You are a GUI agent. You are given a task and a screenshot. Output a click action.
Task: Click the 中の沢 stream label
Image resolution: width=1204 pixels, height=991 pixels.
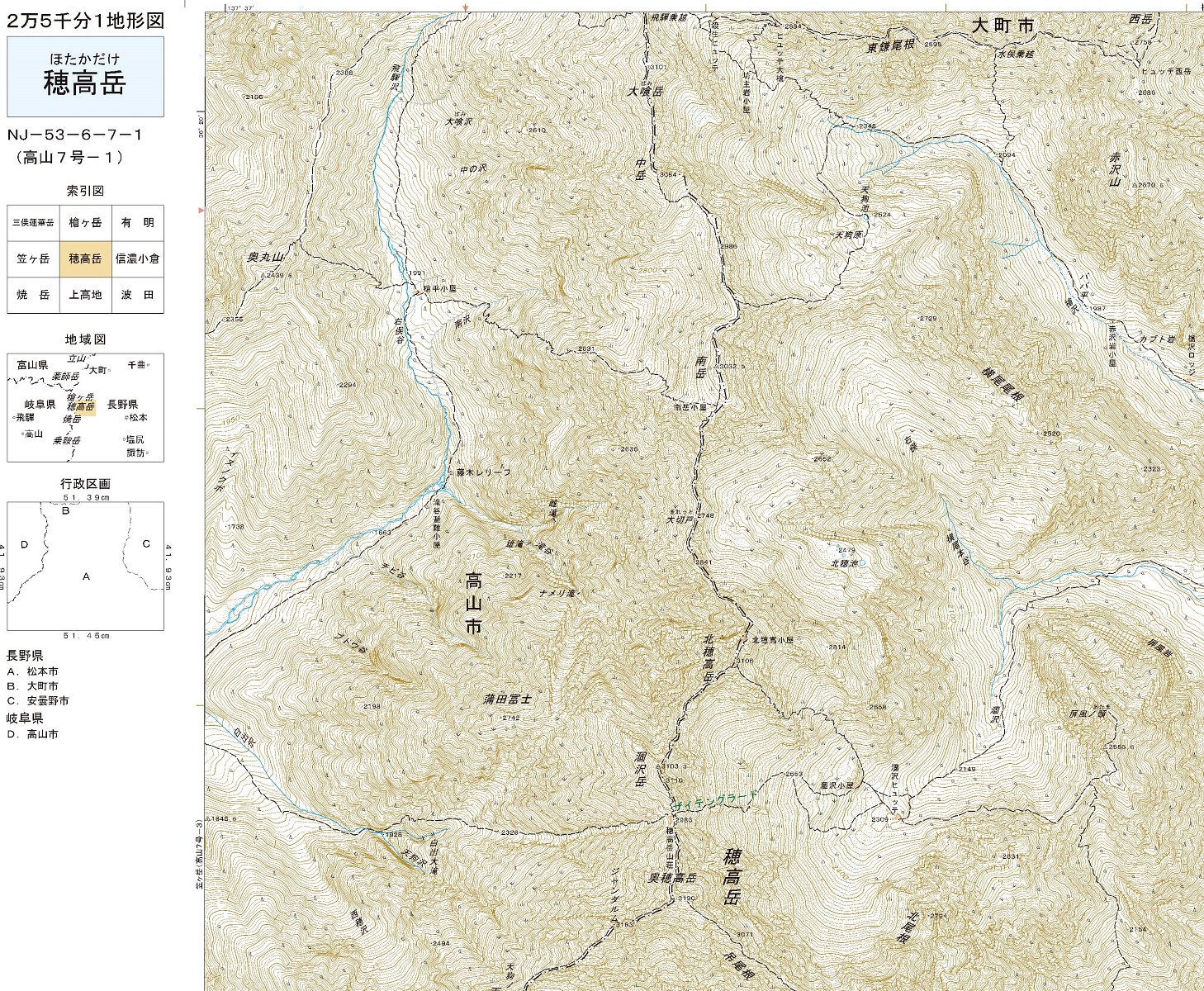474,169
